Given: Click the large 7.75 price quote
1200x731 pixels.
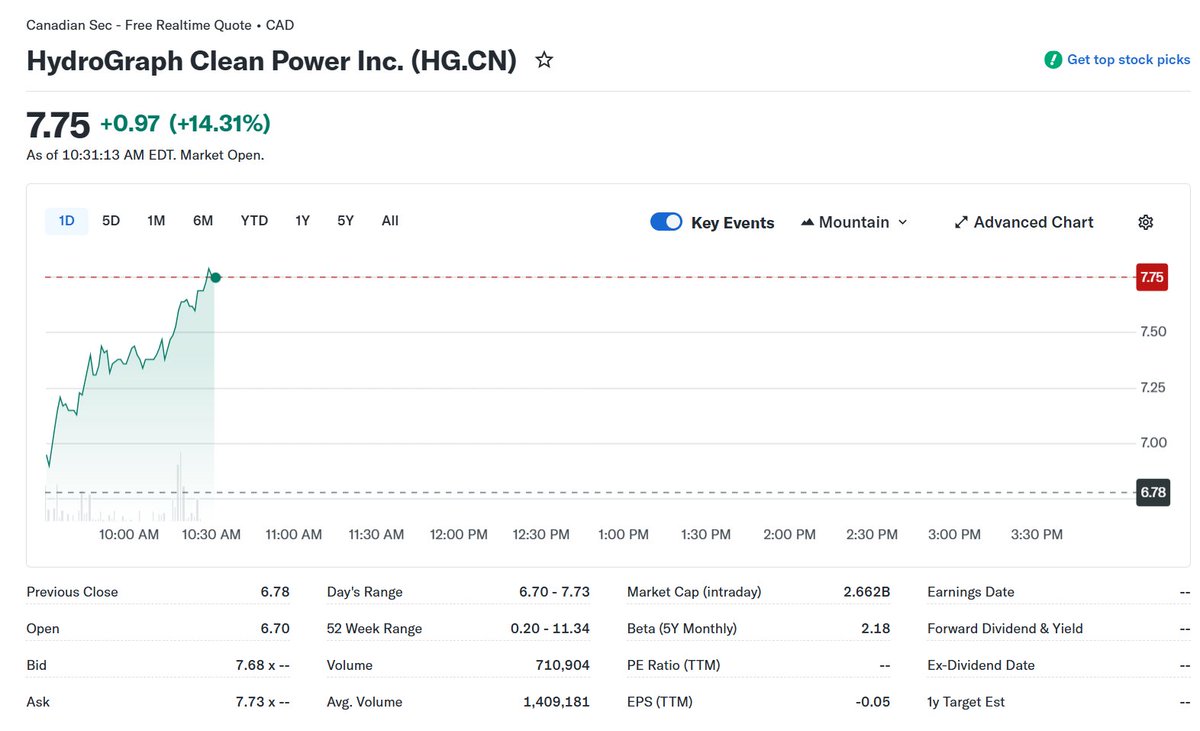Looking at the screenshot, I should click(x=58, y=125).
